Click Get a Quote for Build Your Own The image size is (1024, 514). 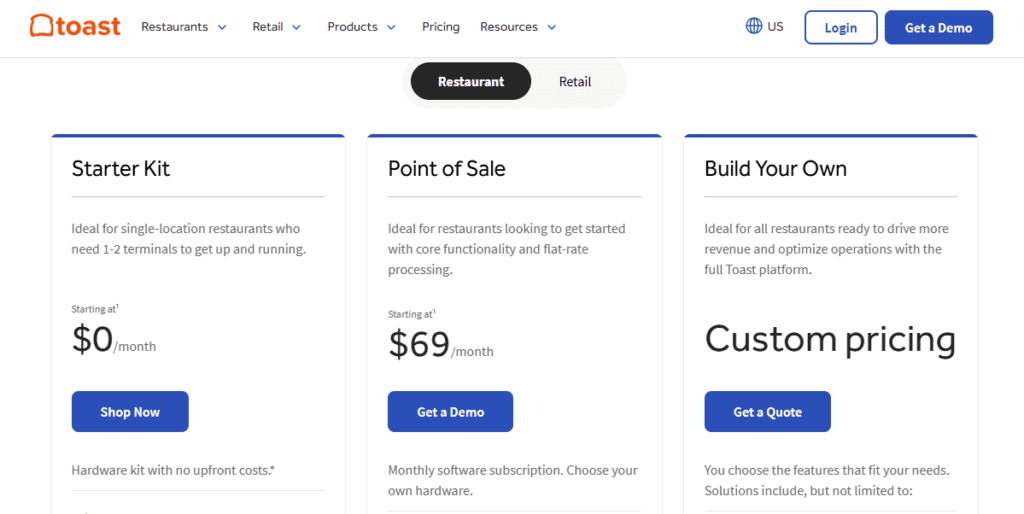pos(767,412)
